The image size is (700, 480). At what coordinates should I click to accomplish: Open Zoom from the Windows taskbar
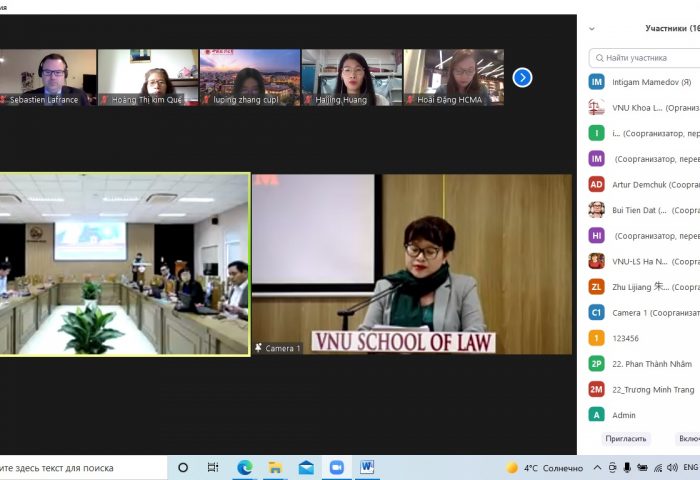[336, 467]
